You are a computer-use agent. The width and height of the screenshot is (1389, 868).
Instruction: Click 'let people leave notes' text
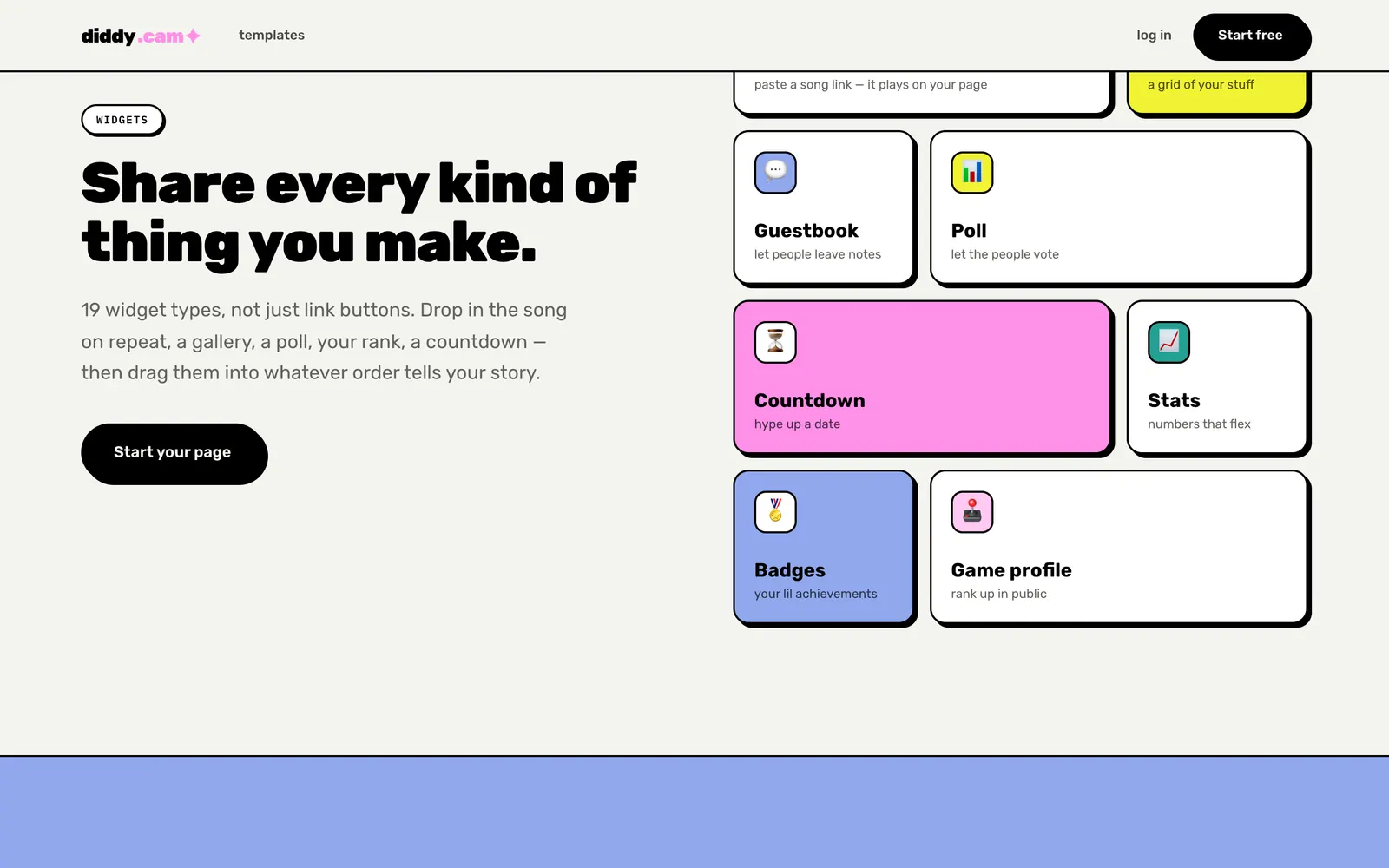[x=818, y=254]
